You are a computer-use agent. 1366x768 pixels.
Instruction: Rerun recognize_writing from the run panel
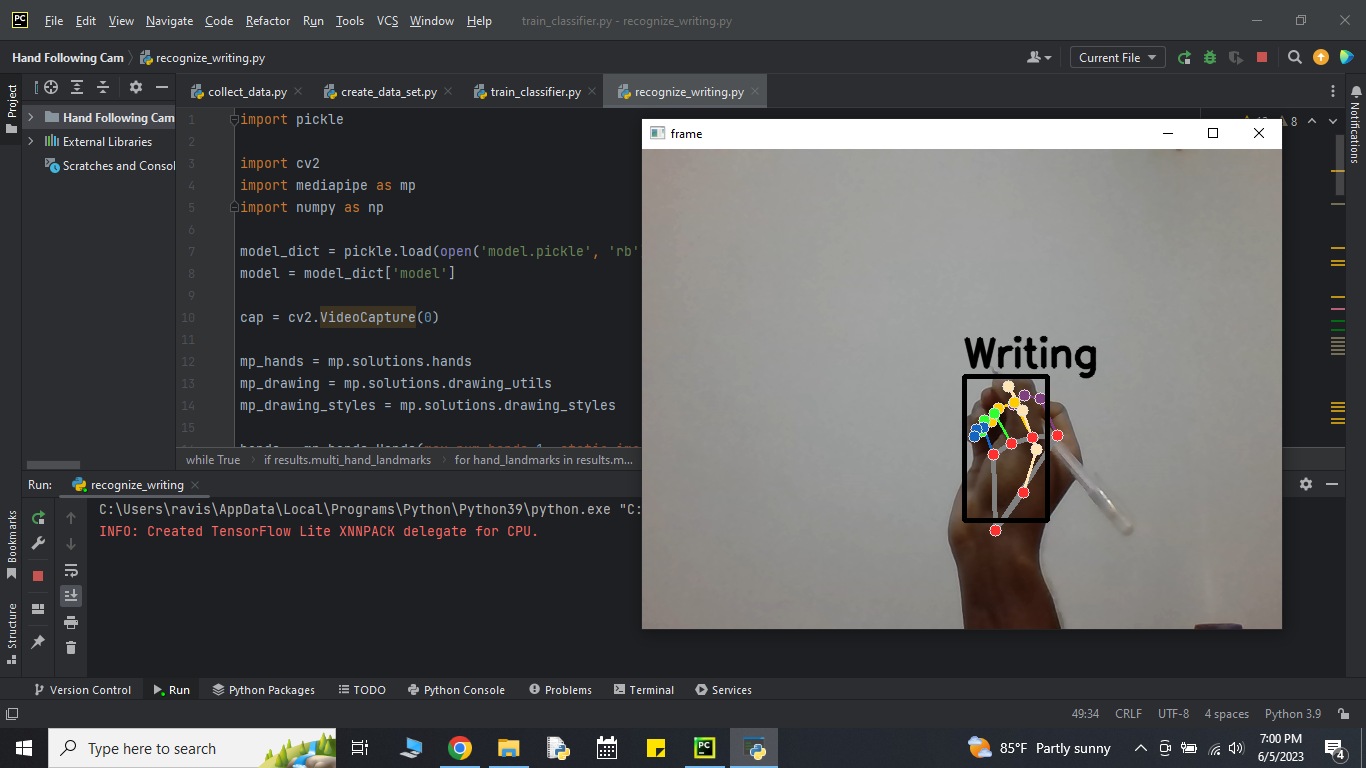(38, 518)
